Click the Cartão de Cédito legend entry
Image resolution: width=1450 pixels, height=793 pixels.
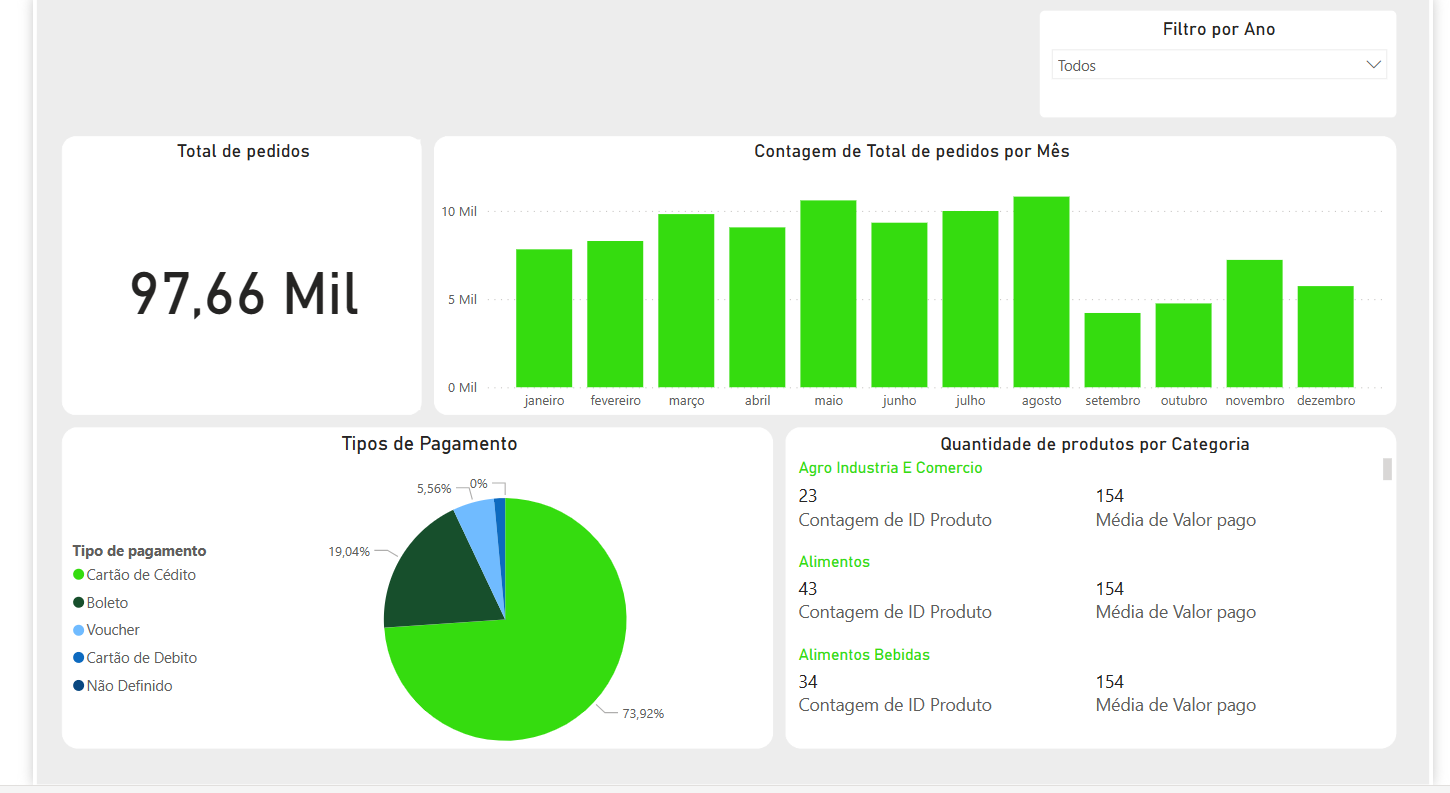click(x=134, y=575)
